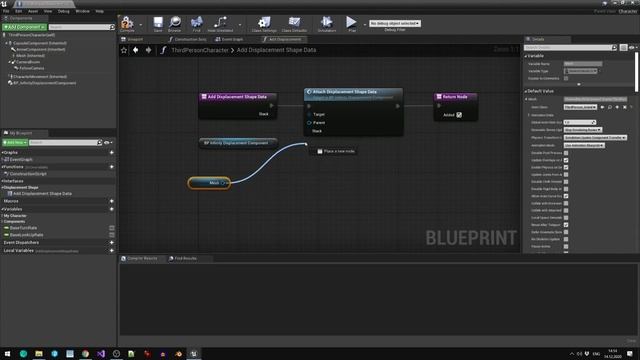Click the Play button in toolbar

[351, 24]
